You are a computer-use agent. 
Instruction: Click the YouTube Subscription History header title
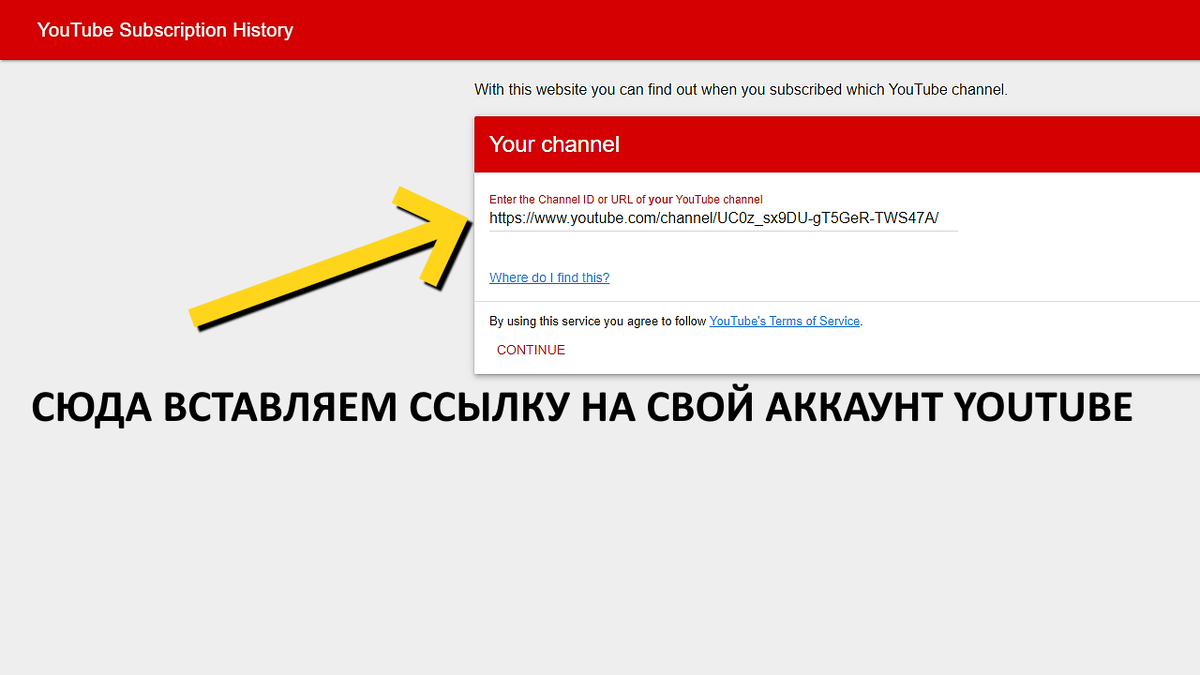[x=165, y=30]
